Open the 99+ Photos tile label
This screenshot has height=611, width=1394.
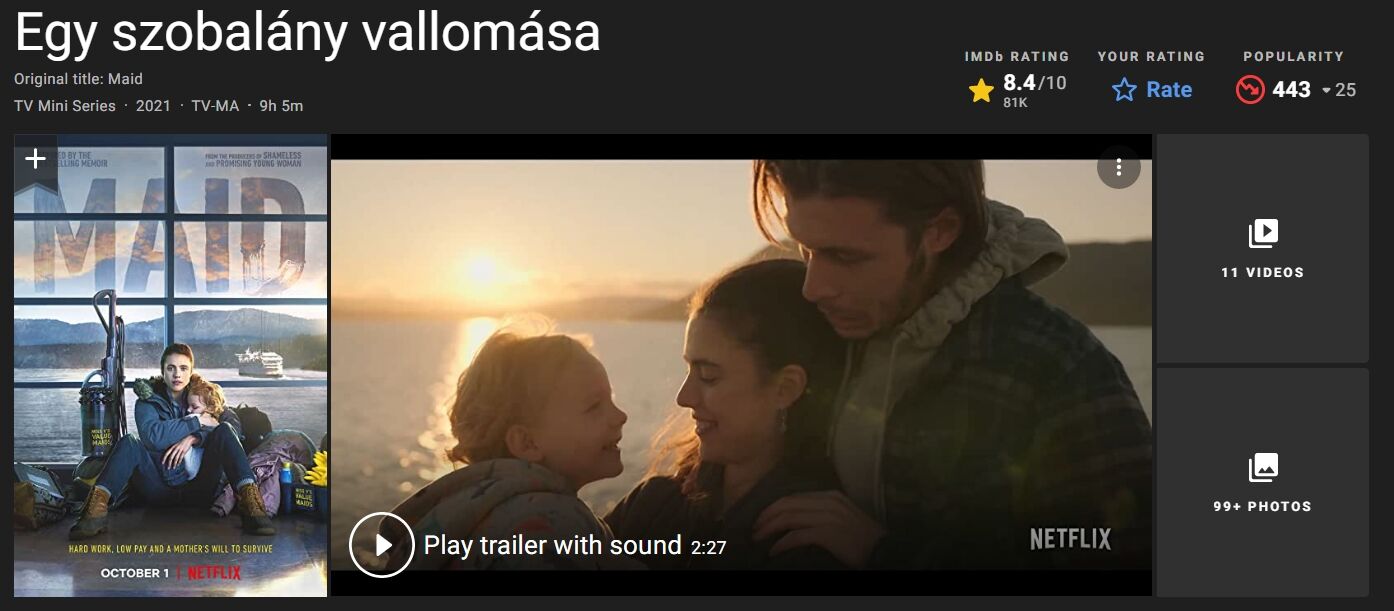point(1263,507)
